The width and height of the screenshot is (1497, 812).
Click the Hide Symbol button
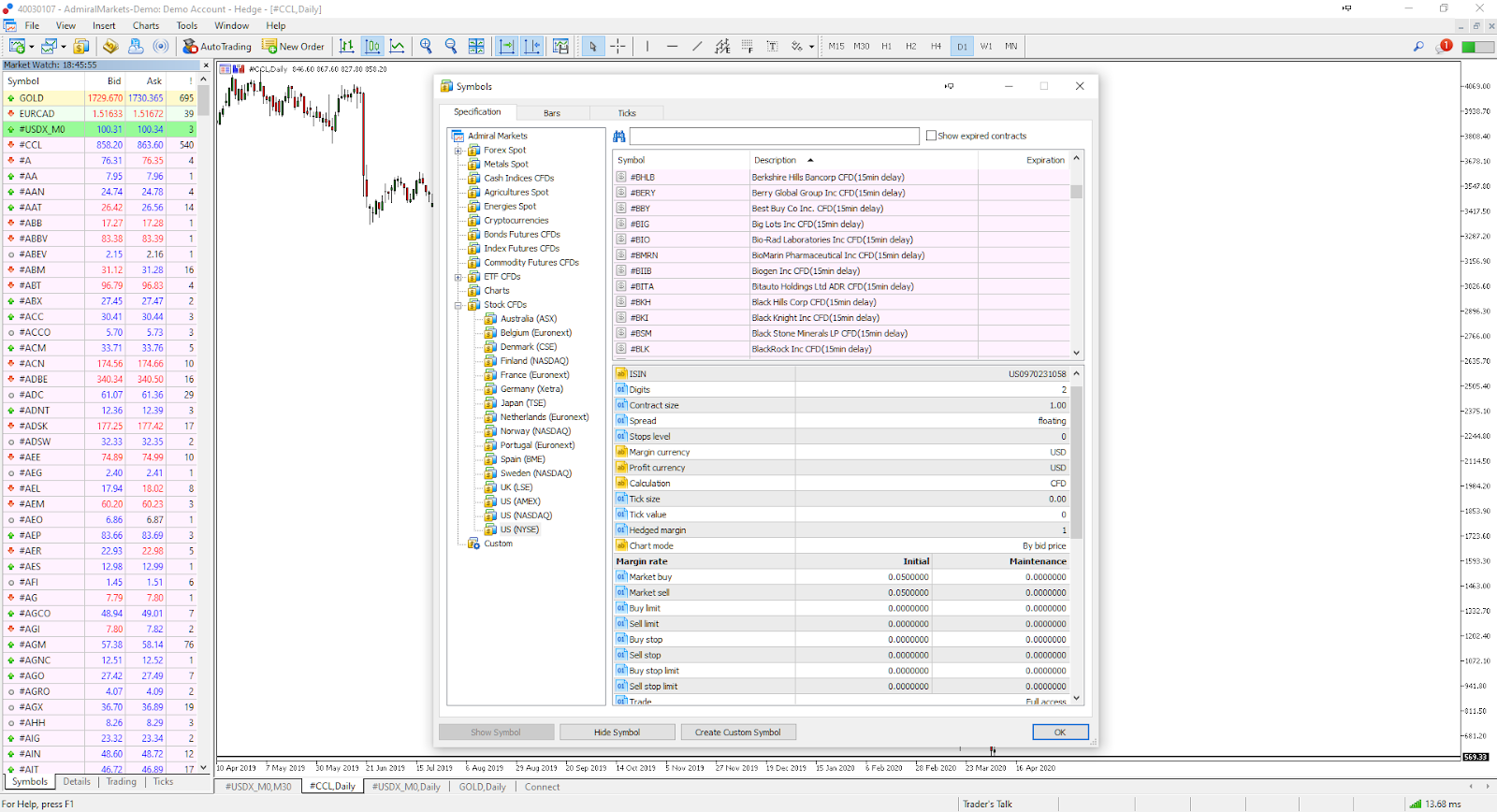tap(617, 732)
